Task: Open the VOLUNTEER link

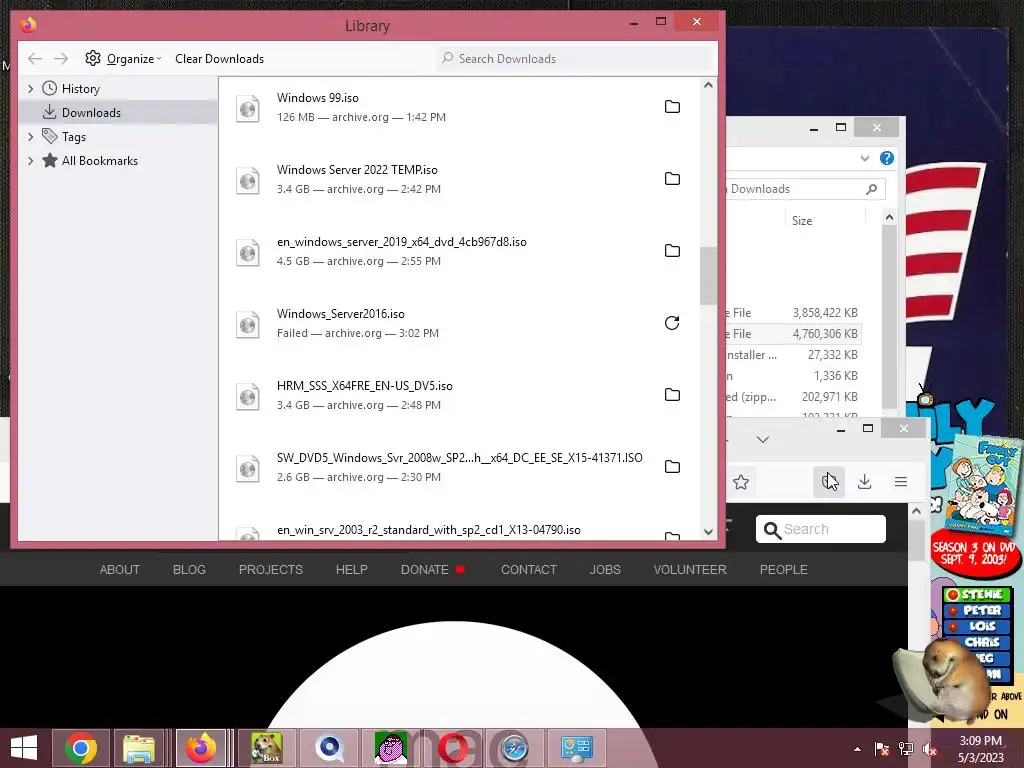Action: [x=690, y=569]
